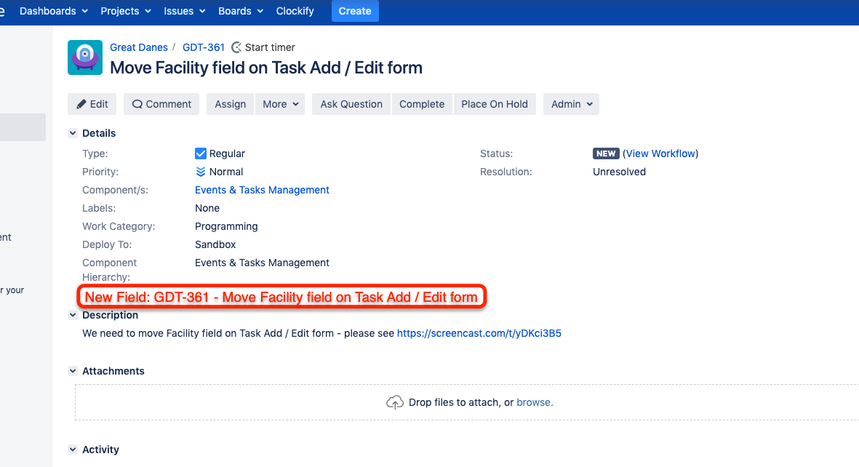Click the Start timer clock icon
Viewport: 859px width, 467px height.
[x=237, y=48]
